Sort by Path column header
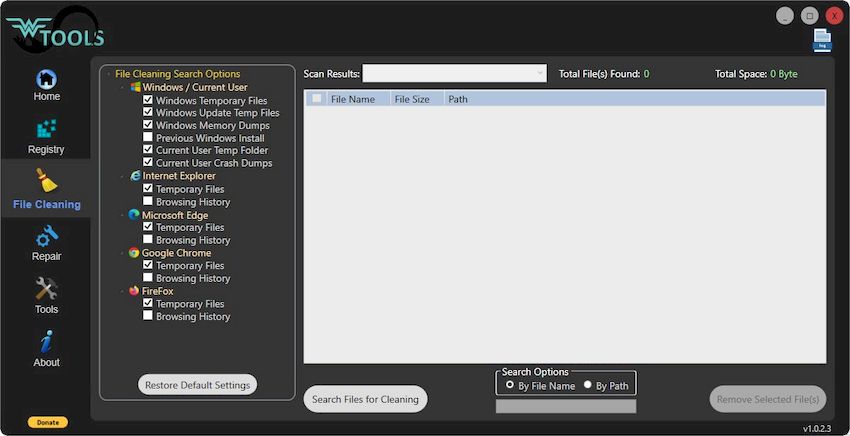Viewport: 850px width, 436px height. 458,99
